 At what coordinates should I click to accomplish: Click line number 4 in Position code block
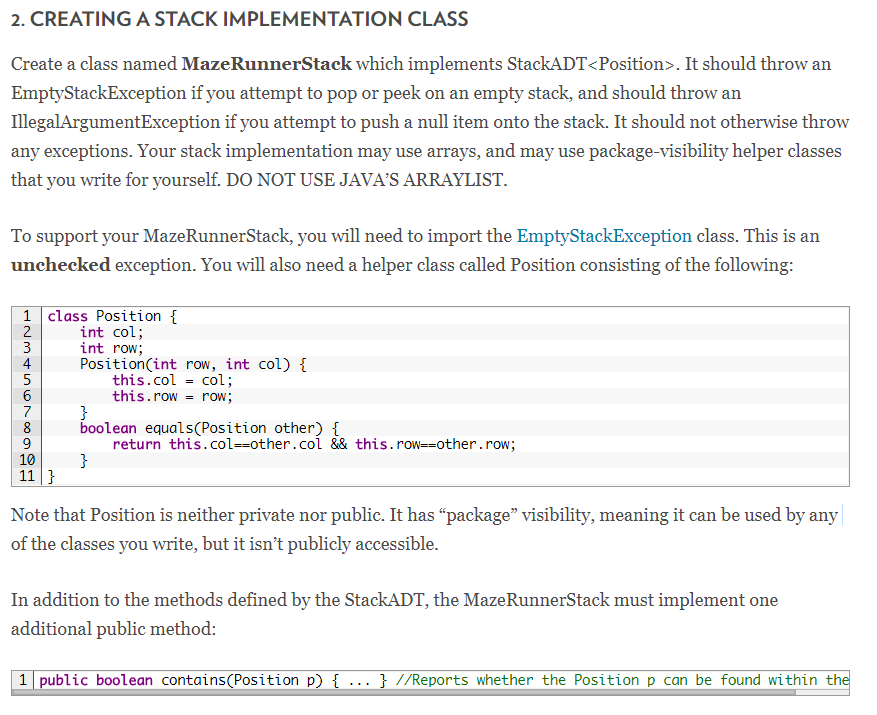tap(28, 364)
